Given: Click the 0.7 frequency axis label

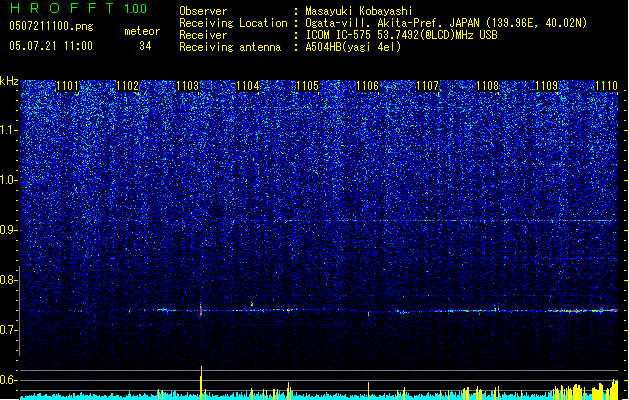Looking at the screenshot, I should (9, 330).
